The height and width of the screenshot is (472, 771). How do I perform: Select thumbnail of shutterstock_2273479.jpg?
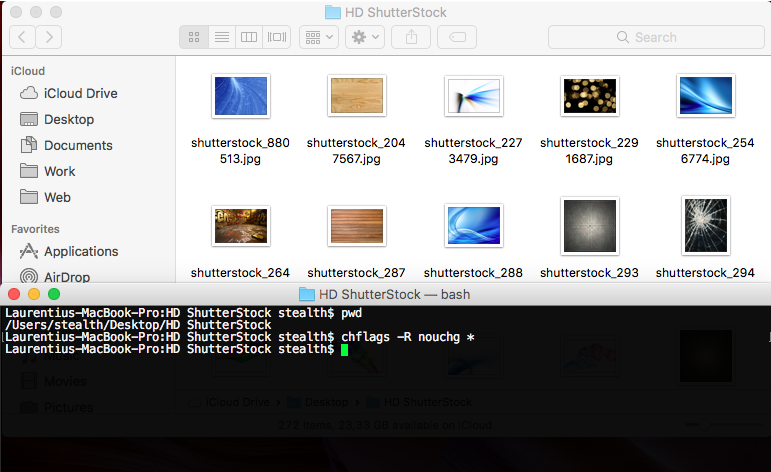click(474, 96)
